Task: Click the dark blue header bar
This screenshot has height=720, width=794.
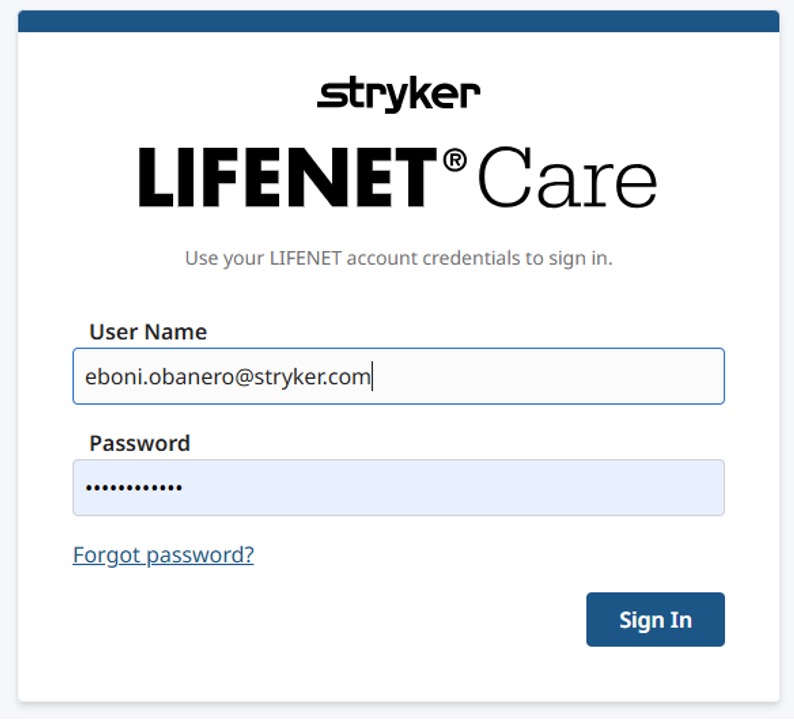Action: [399, 21]
